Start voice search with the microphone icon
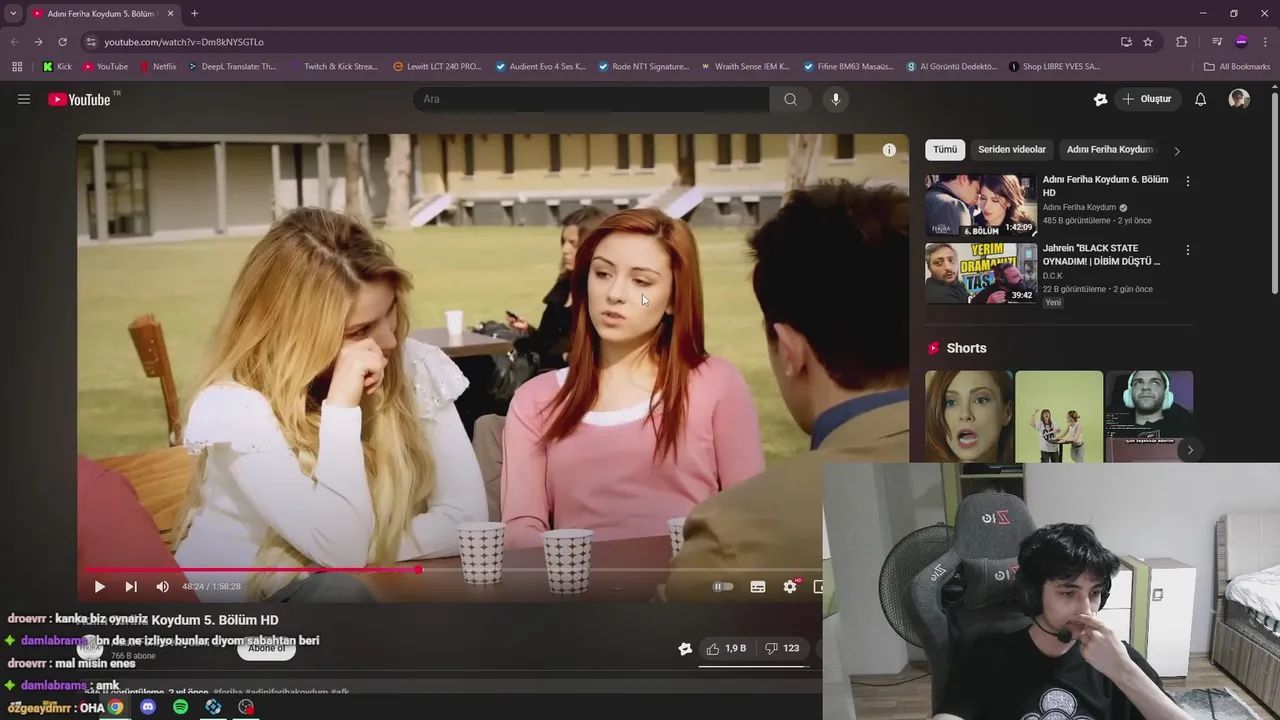 tap(836, 99)
